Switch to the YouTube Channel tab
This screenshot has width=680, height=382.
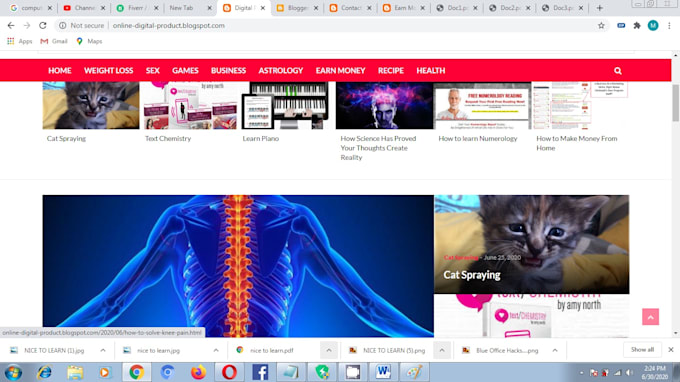[85, 8]
